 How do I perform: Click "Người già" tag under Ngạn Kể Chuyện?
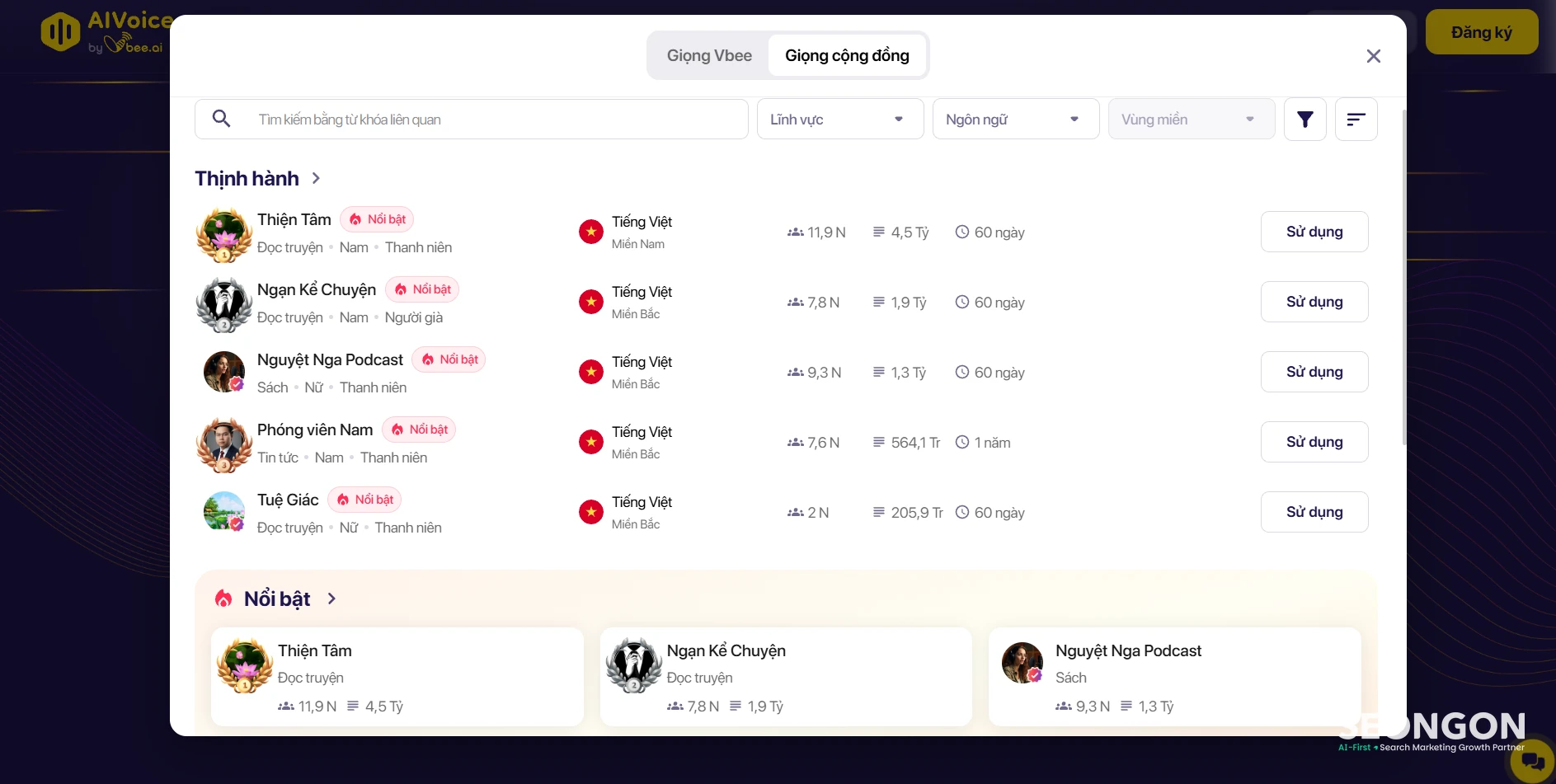(414, 317)
